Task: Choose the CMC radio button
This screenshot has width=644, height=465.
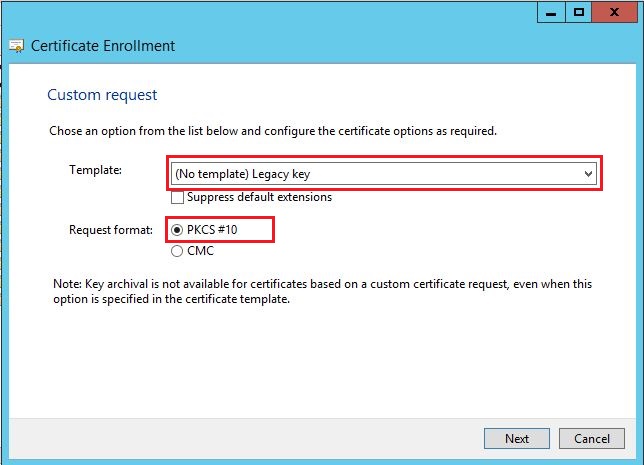Action: click(177, 251)
